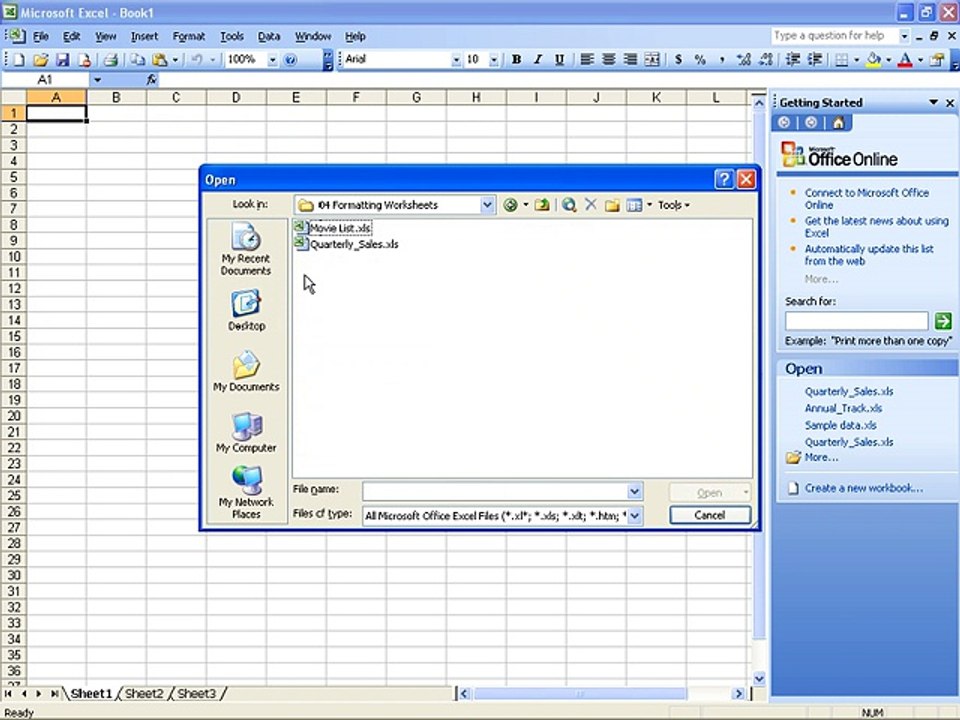Open the Tools dropdown in dialog
960x720 pixels.
coord(673,205)
